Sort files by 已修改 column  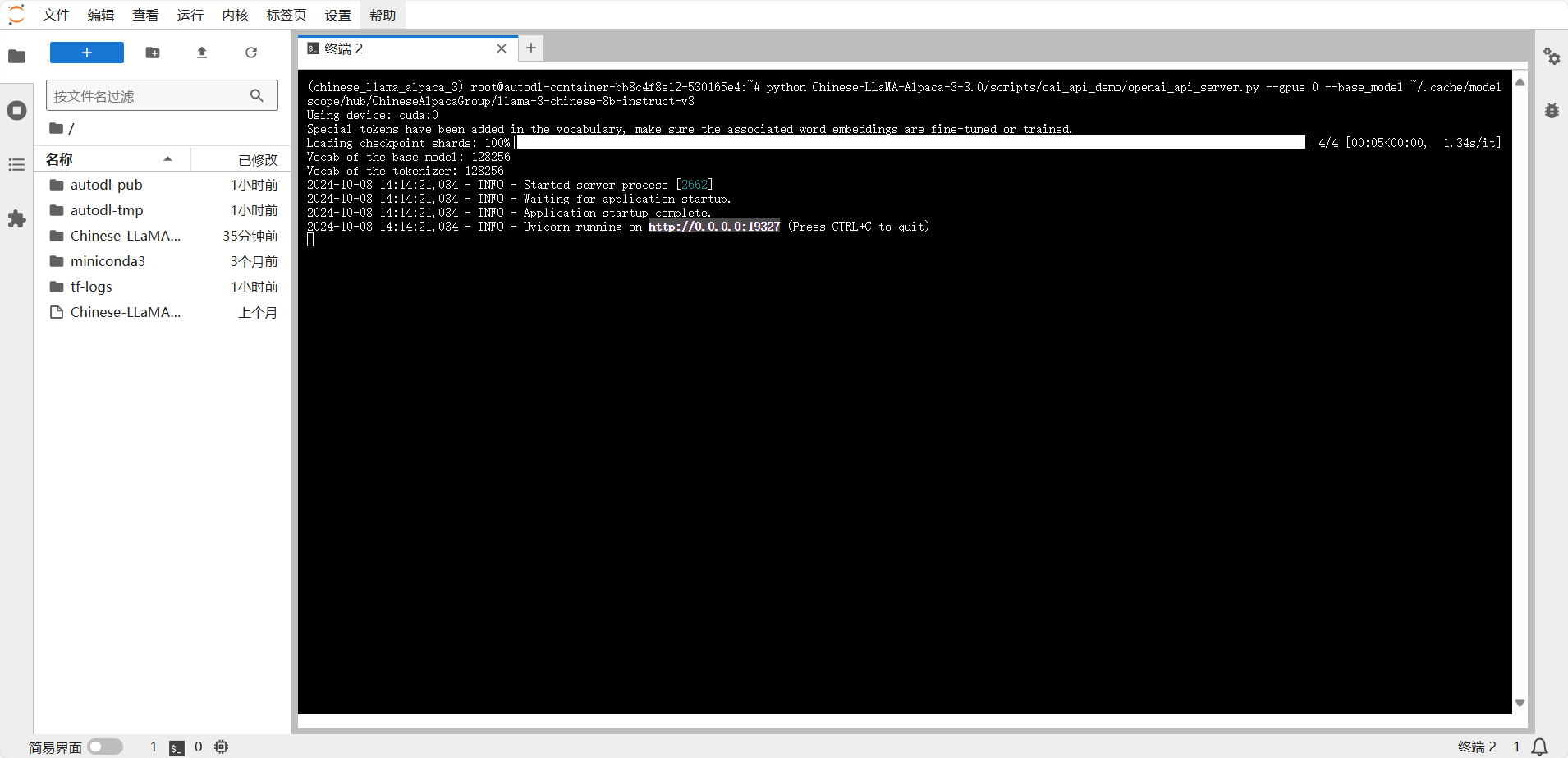[257, 159]
